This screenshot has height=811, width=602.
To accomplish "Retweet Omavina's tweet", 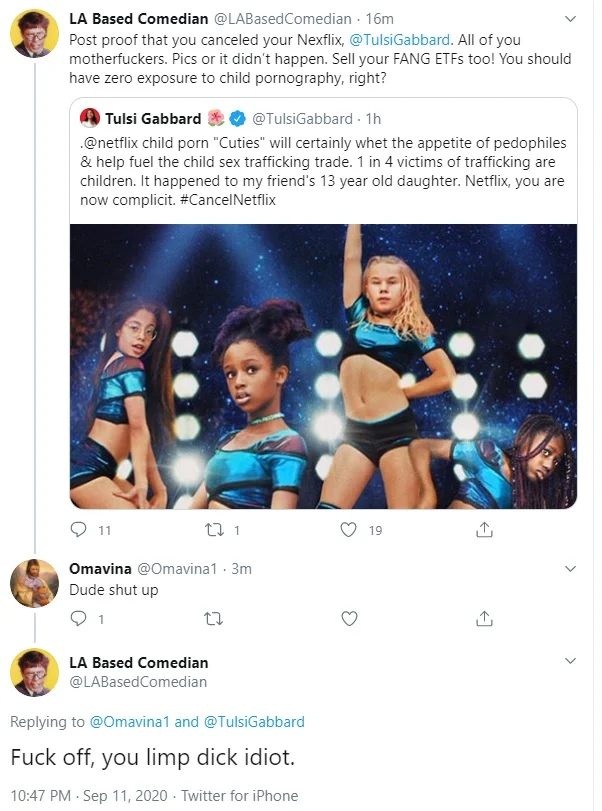I will [x=214, y=619].
